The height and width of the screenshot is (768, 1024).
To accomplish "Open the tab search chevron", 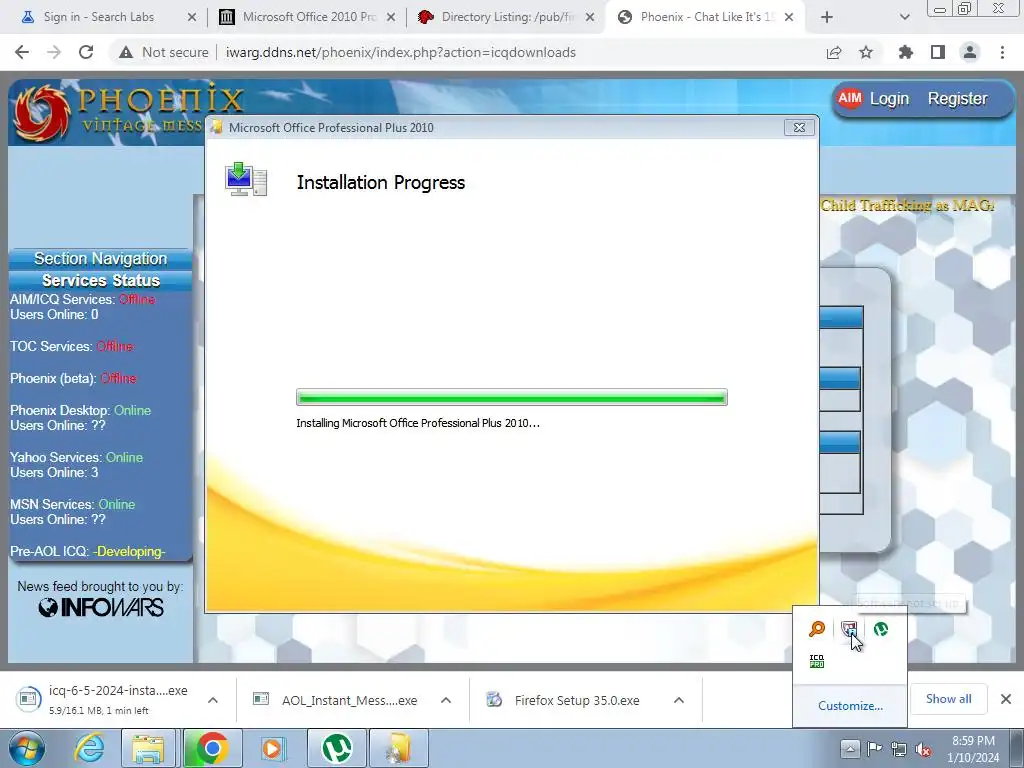I will coord(904,17).
